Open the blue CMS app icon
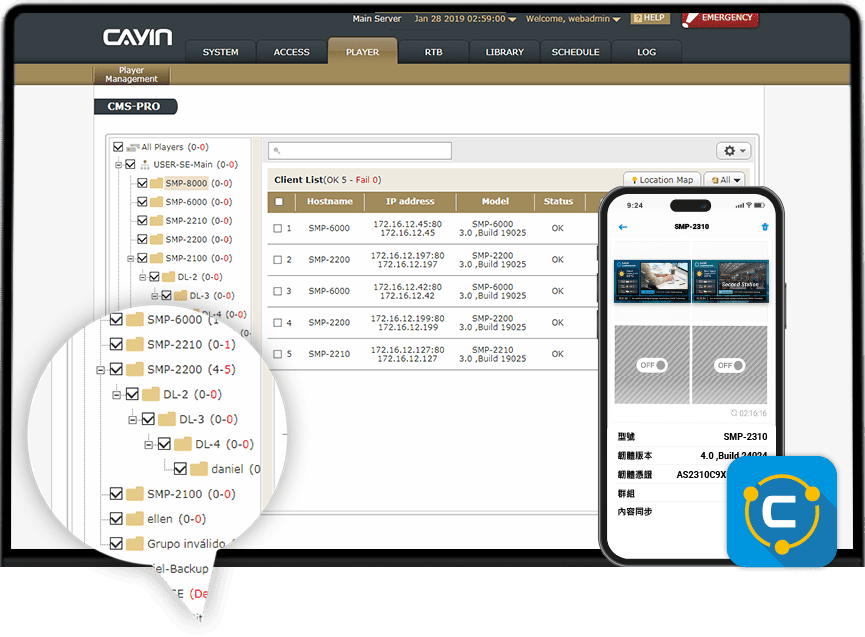This screenshot has height=637, width=865. click(x=782, y=511)
